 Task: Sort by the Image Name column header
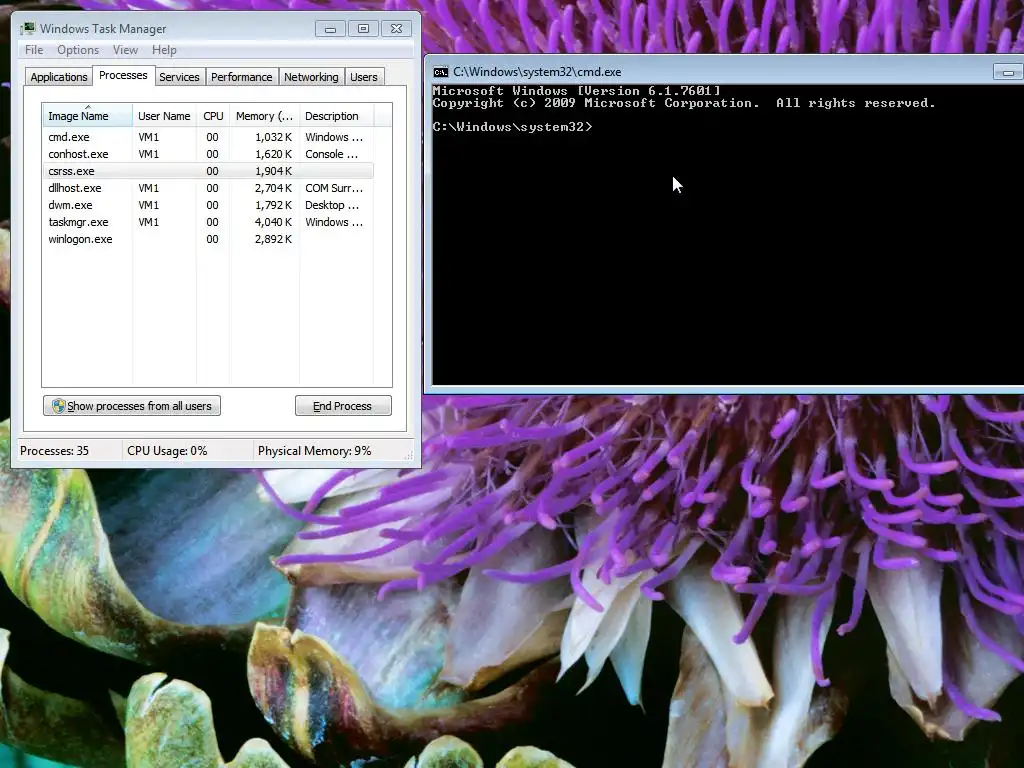(x=88, y=116)
